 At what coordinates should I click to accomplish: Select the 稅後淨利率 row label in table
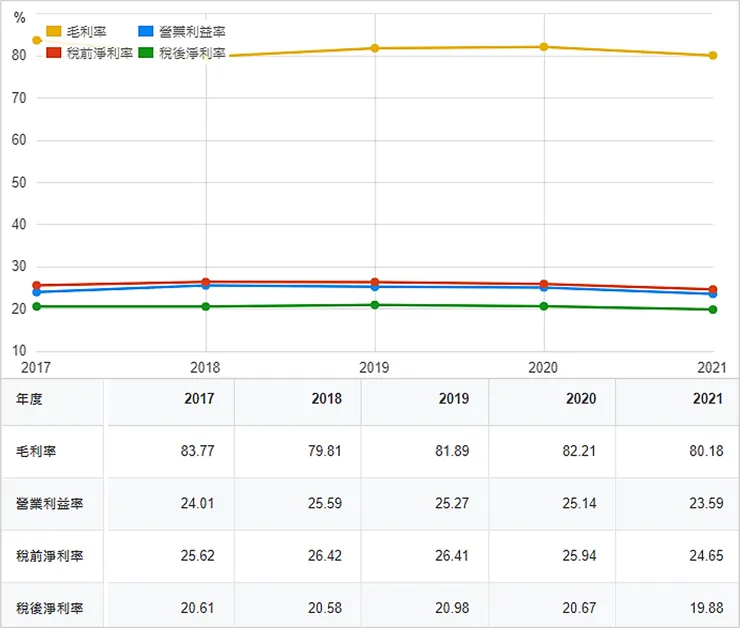click(50, 609)
